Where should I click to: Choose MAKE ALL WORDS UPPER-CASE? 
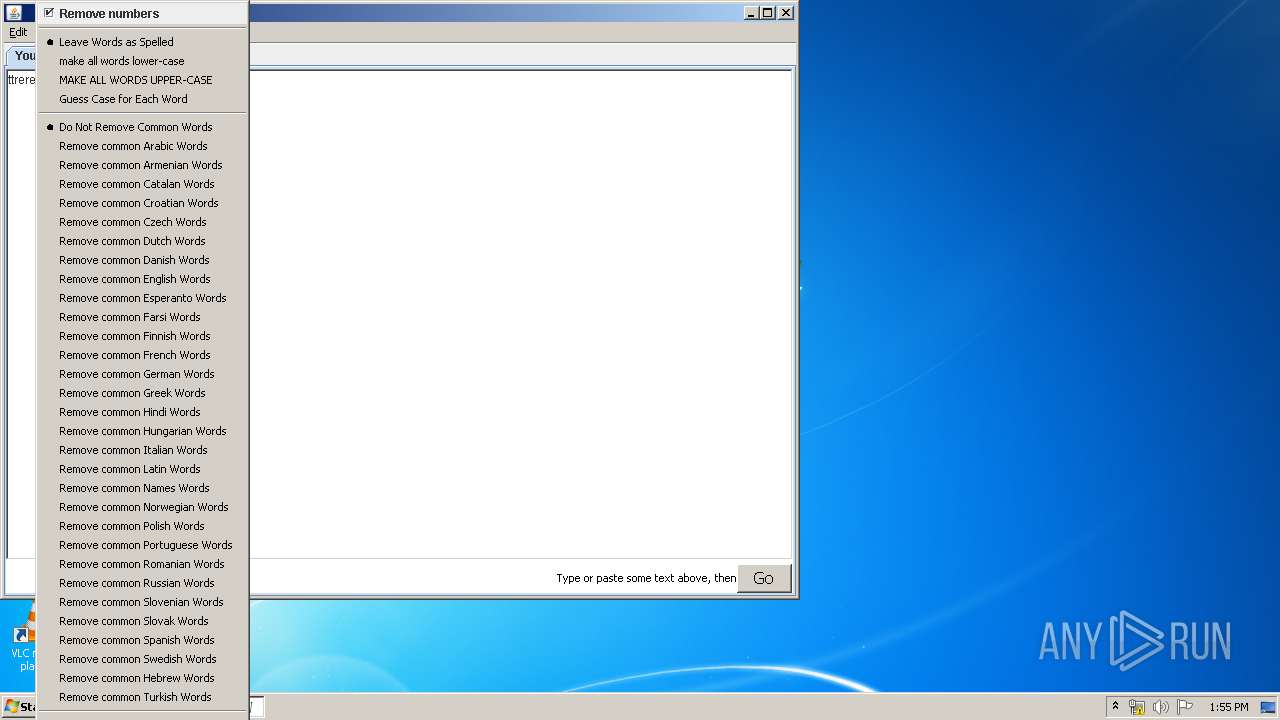143,80
